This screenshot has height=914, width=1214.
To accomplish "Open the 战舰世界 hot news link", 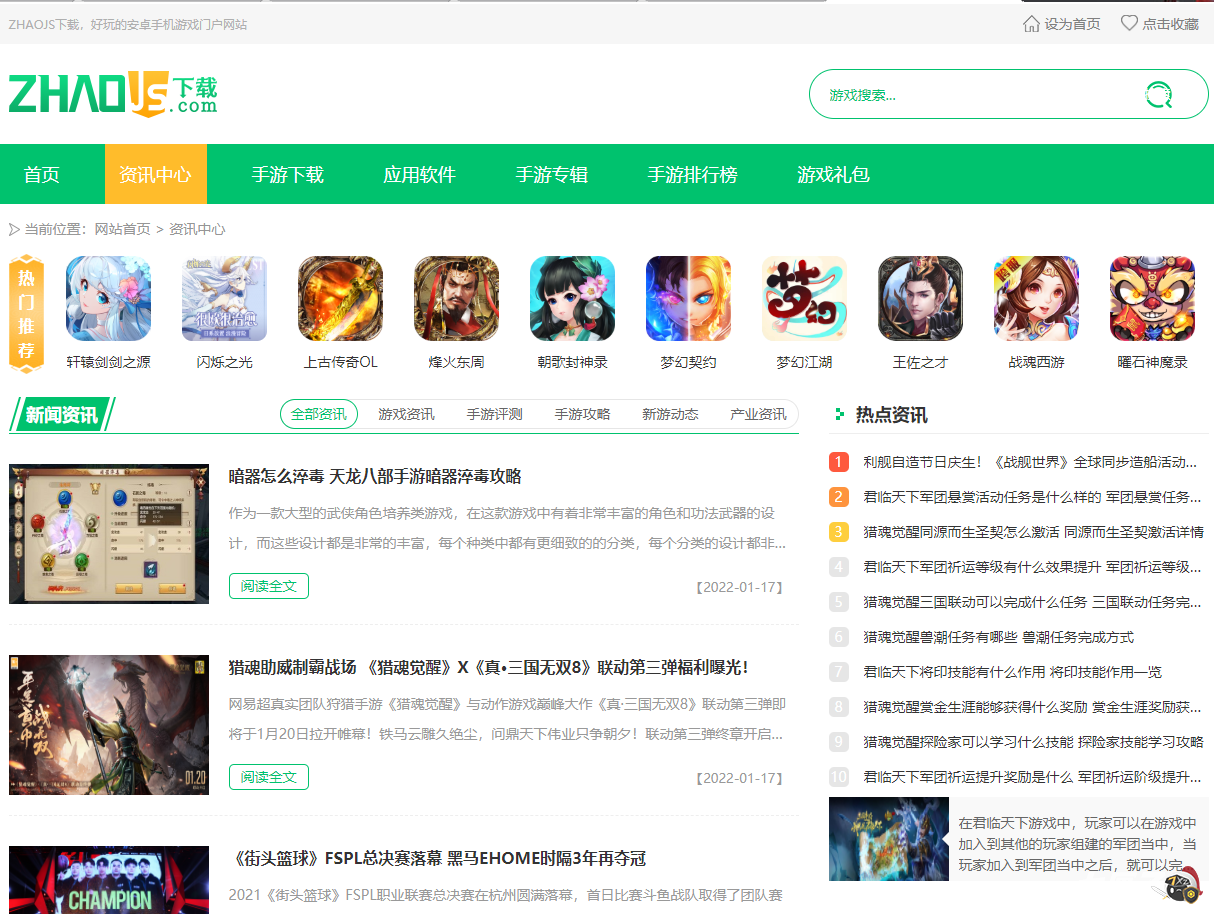I will 1030,462.
